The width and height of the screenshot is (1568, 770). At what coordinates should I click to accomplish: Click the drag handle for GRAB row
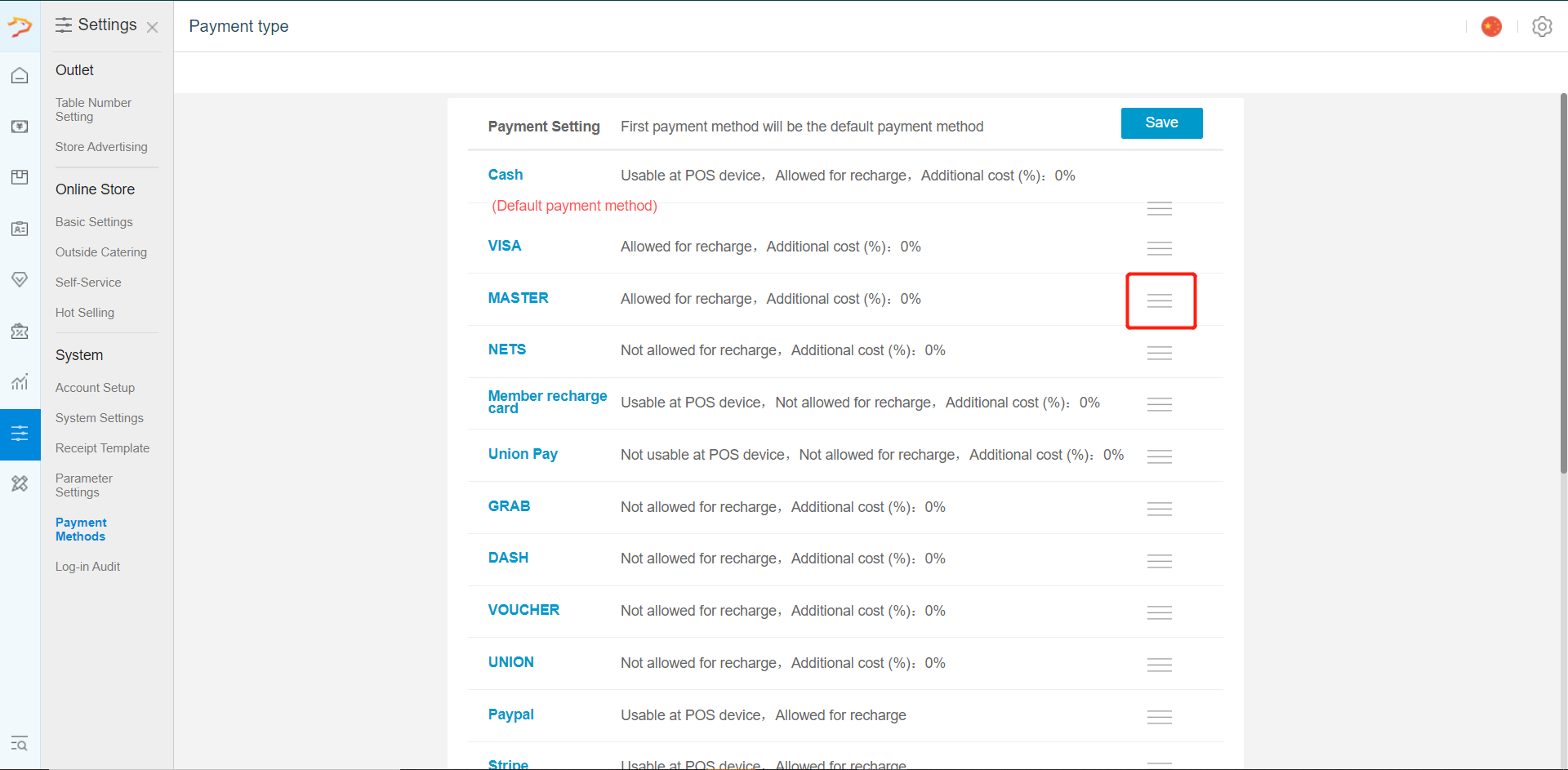pyautogui.click(x=1159, y=509)
